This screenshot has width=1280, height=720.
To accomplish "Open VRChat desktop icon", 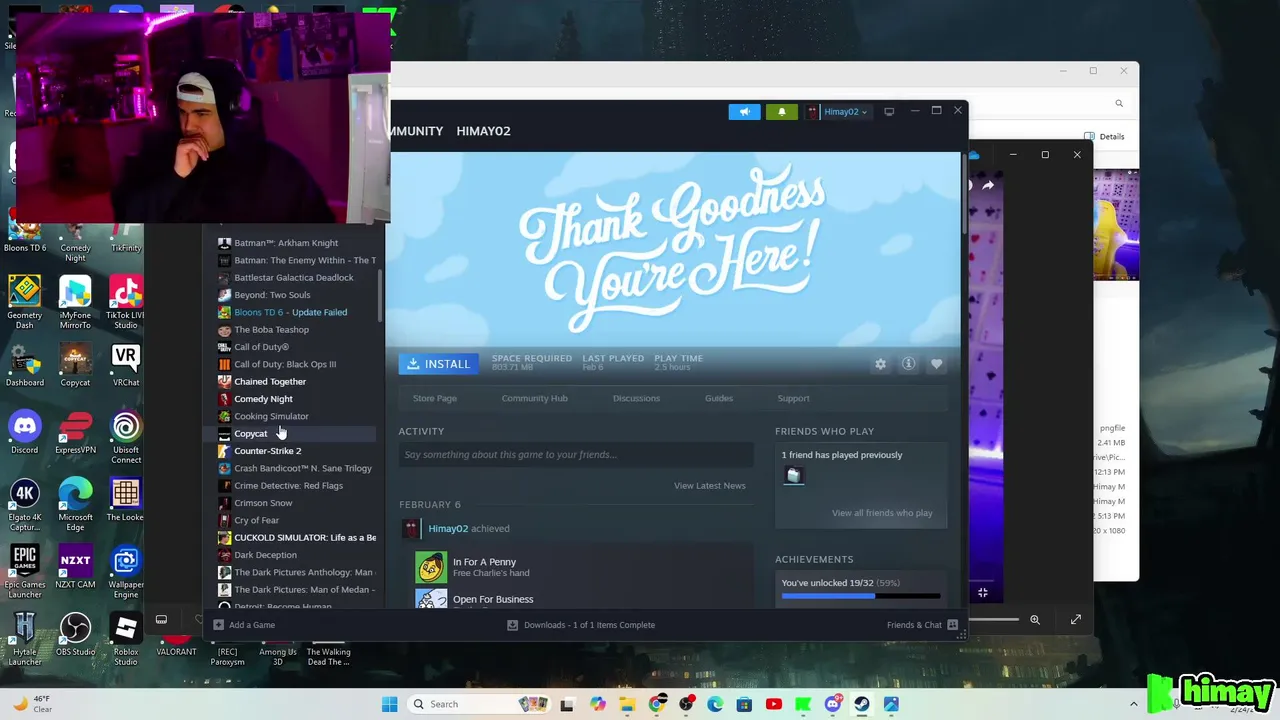I will (x=126, y=365).
